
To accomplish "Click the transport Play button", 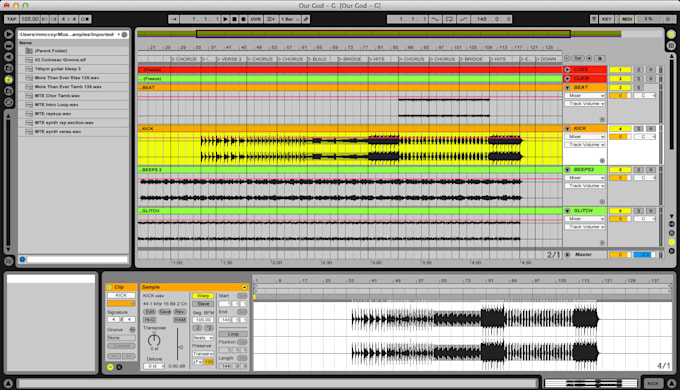I will pos(225,19).
